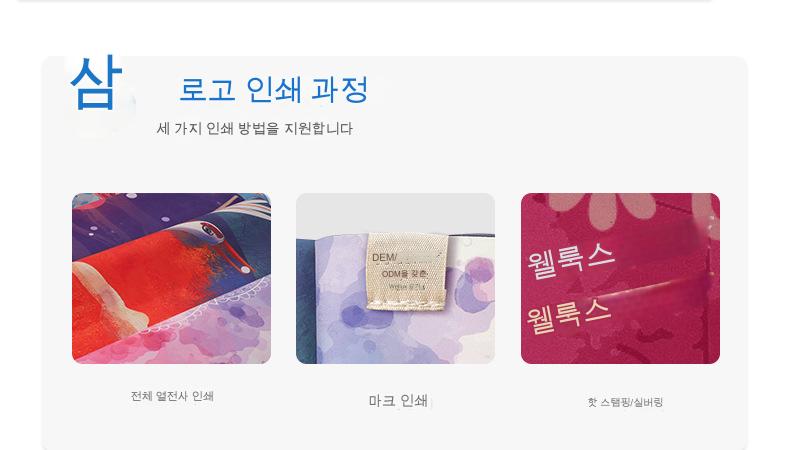Open the magenta hot stamping thumbnail

pos(620,278)
